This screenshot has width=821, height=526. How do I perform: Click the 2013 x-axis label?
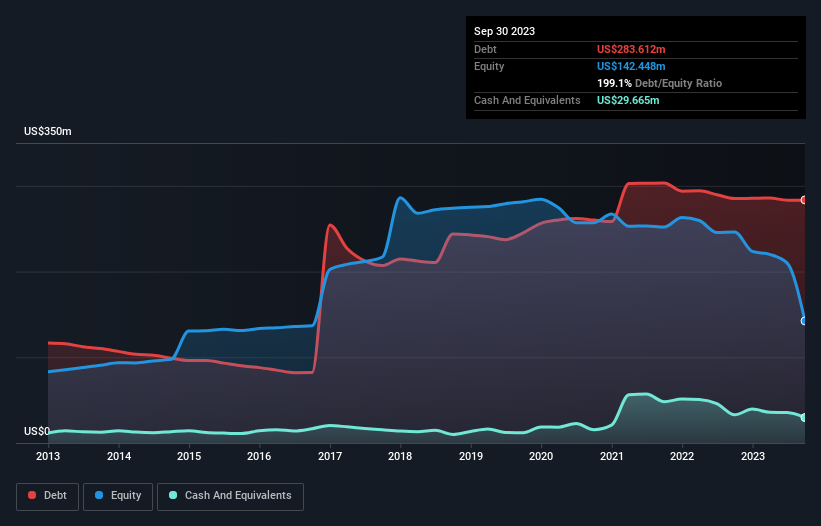coord(48,456)
